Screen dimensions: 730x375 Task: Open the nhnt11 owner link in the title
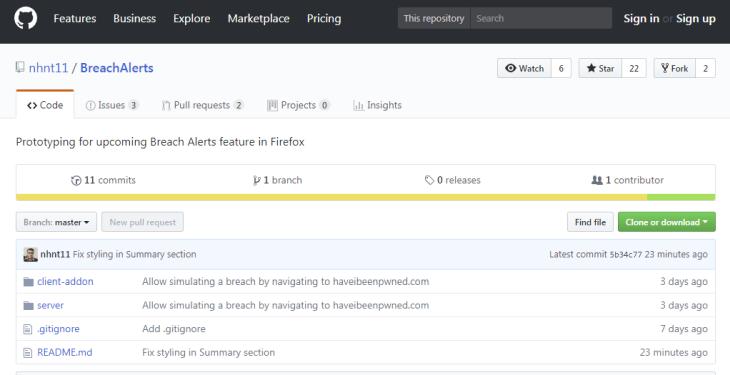click(48, 68)
